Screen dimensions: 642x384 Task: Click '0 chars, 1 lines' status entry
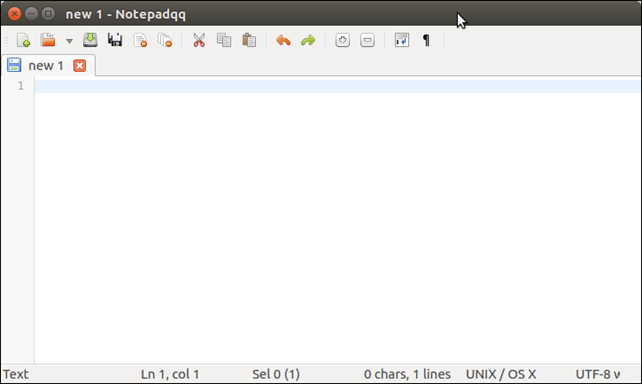(x=407, y=374)
